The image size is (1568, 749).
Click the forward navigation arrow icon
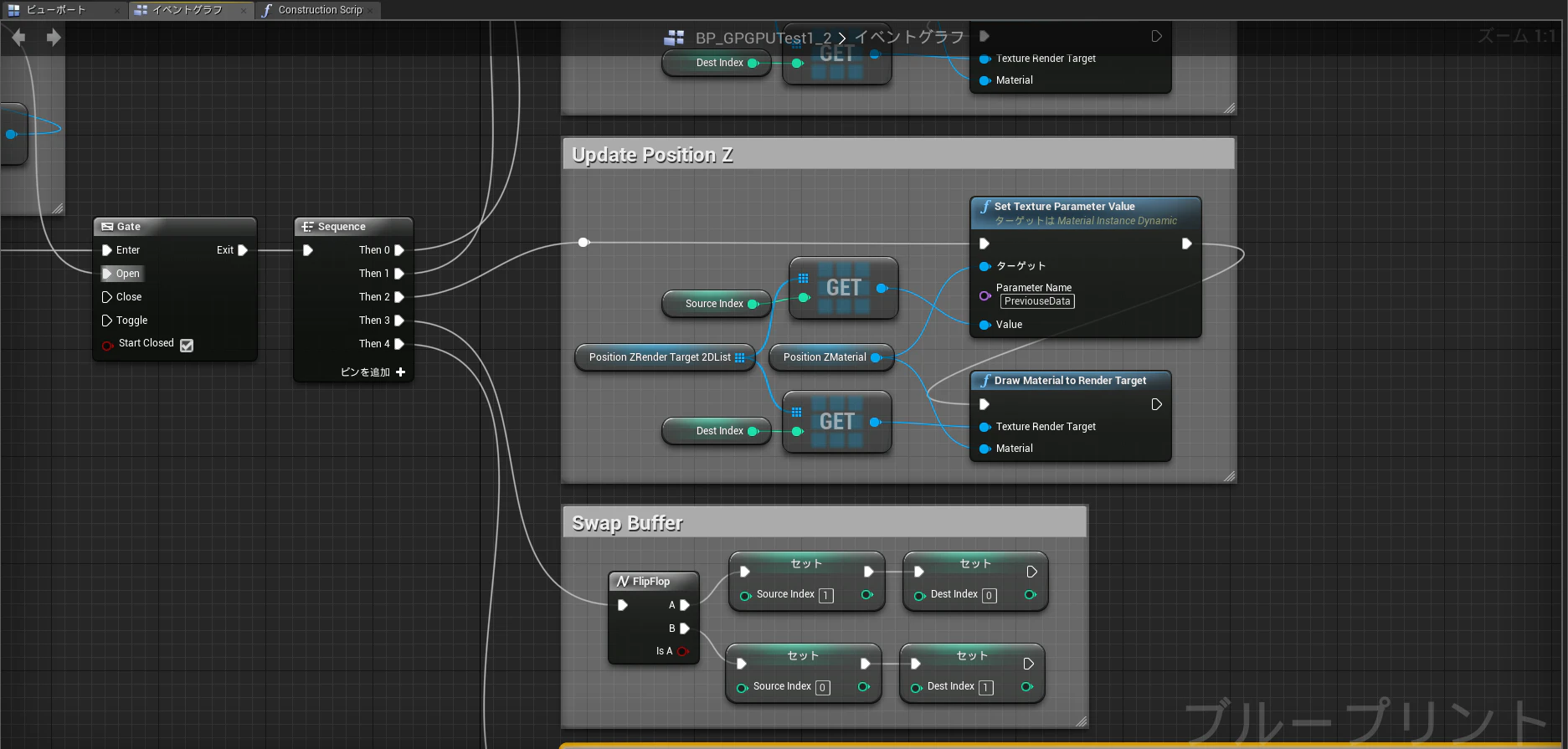coord(54,38)
